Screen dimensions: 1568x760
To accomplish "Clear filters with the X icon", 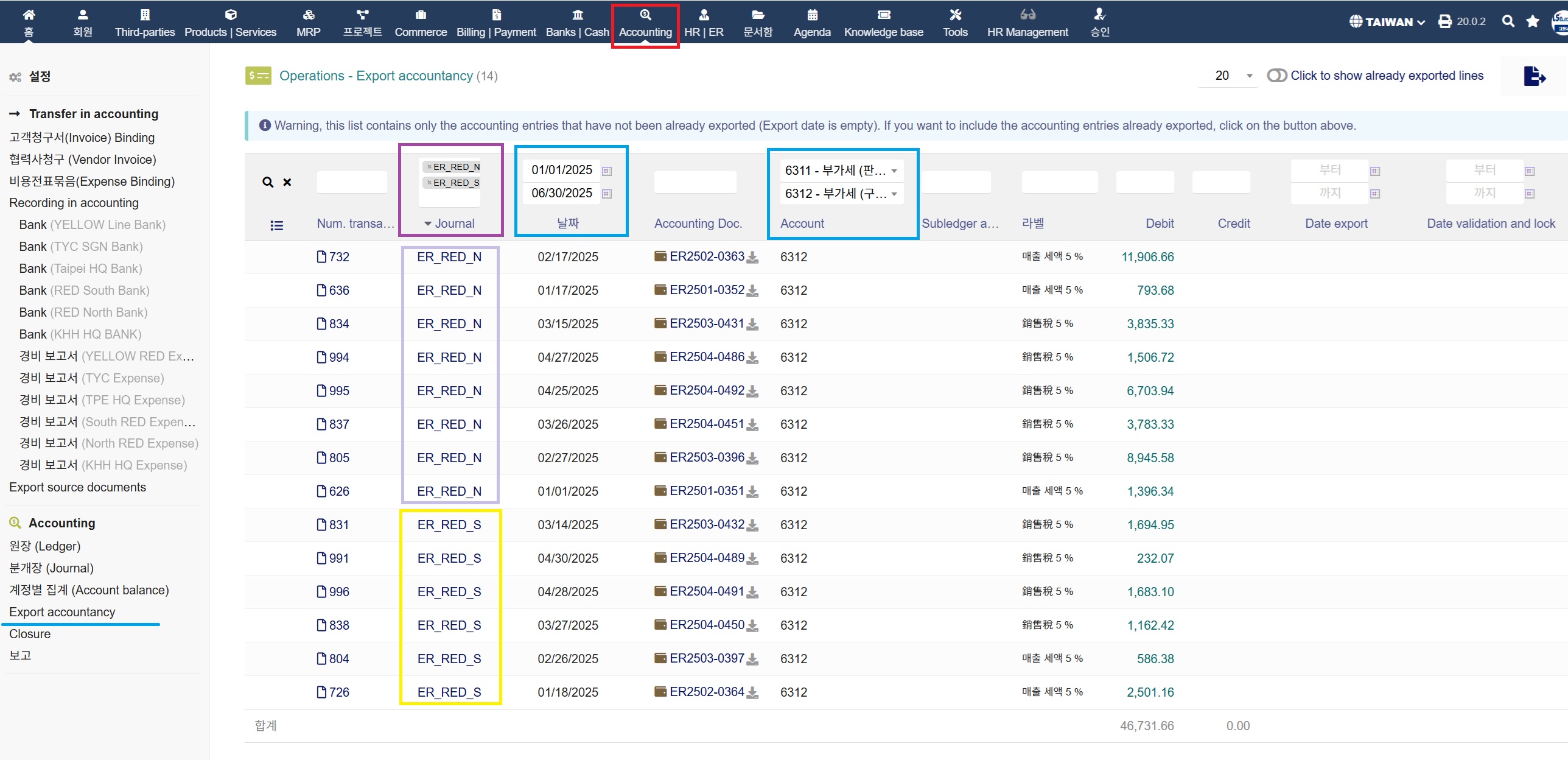I will 287,182.
